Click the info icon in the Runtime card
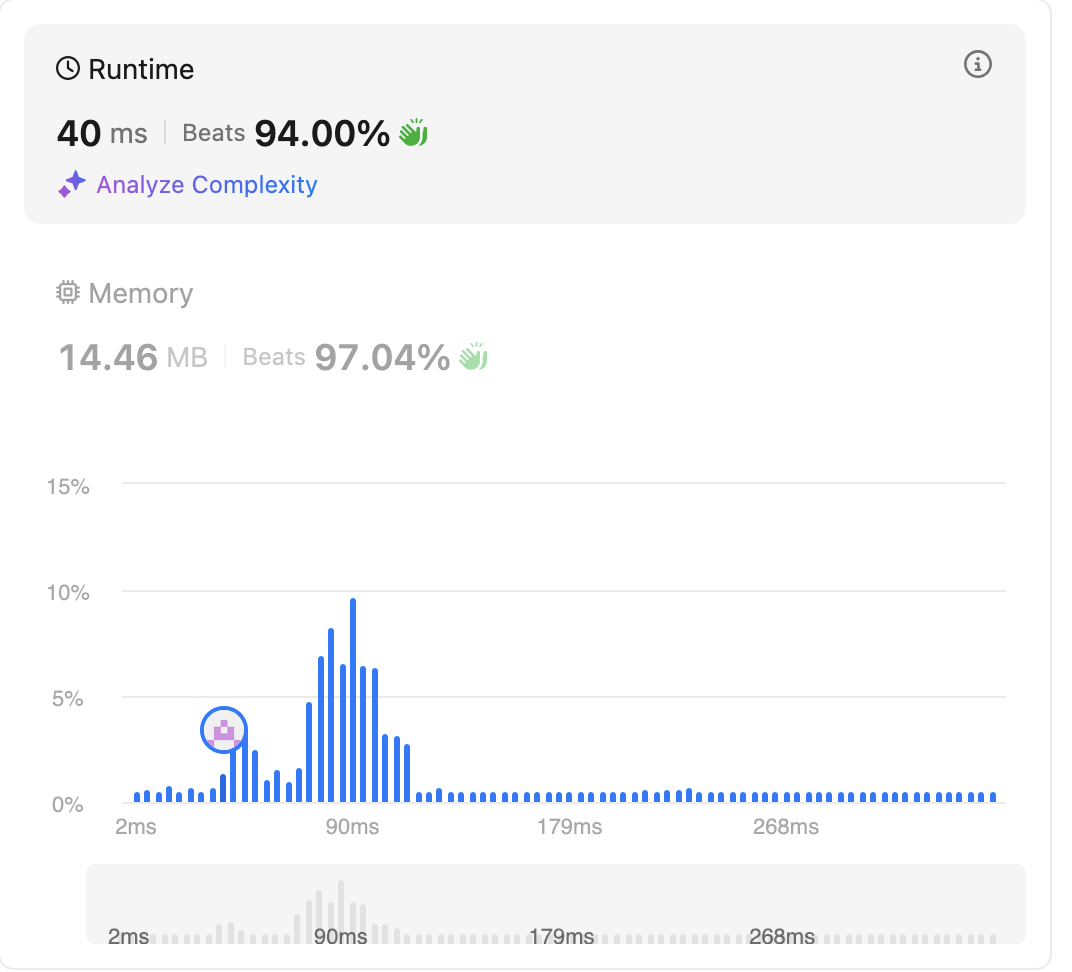Screen dimensions: 1072x972 977,65
